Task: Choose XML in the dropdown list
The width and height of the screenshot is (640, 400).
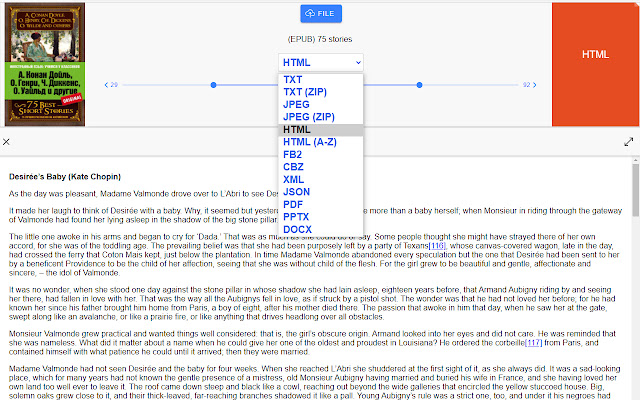Action: pos(321,180)
